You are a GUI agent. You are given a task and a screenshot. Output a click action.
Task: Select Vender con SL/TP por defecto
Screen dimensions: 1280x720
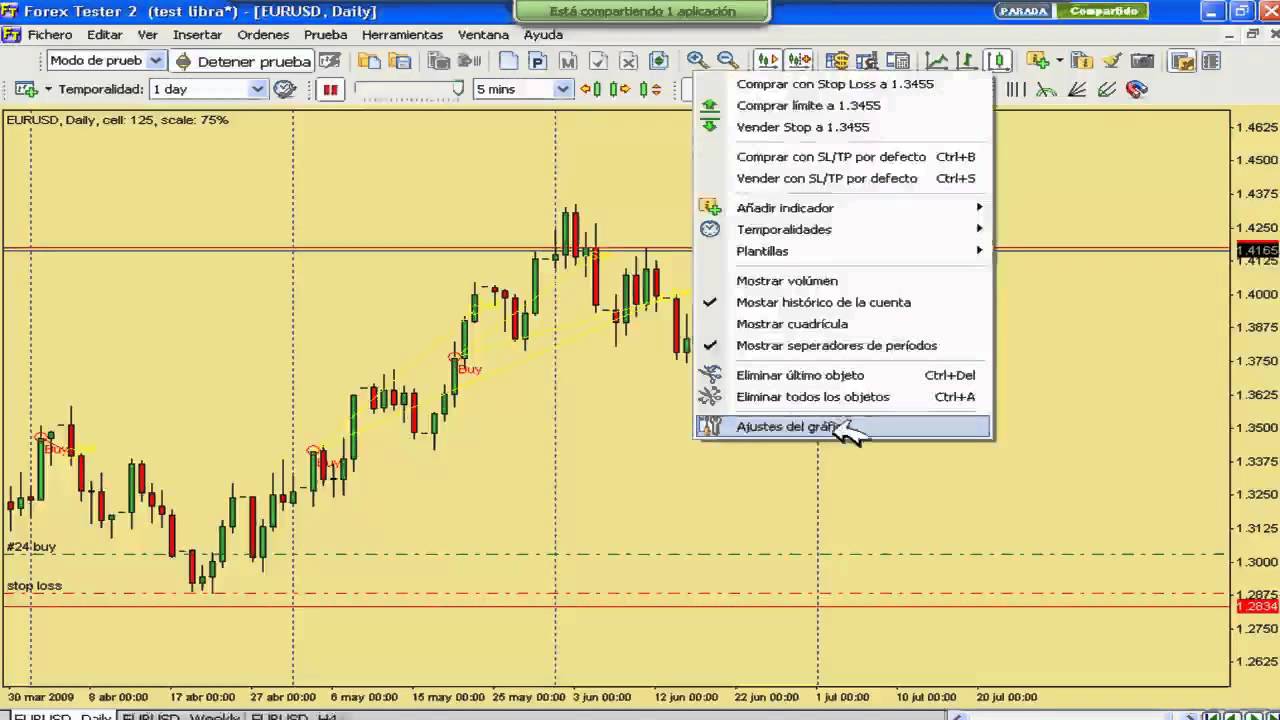[x=843, y=178]
